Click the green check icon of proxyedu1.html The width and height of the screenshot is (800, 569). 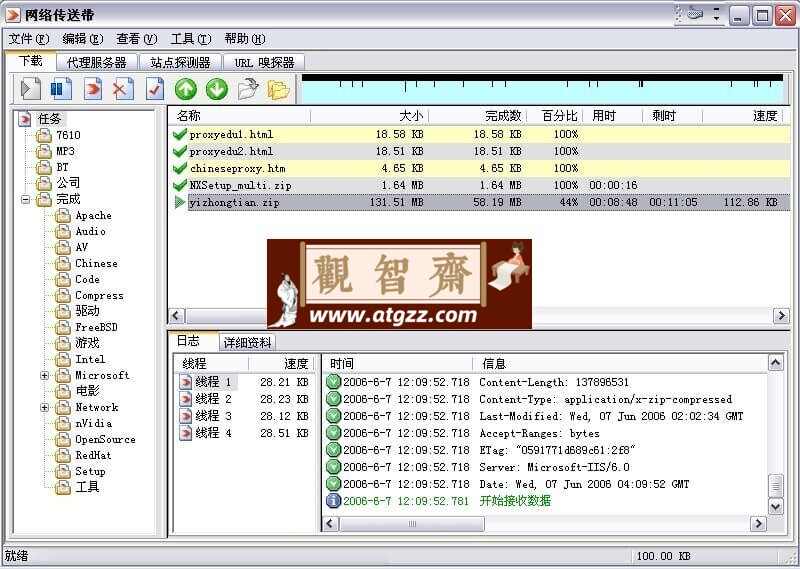180,134
